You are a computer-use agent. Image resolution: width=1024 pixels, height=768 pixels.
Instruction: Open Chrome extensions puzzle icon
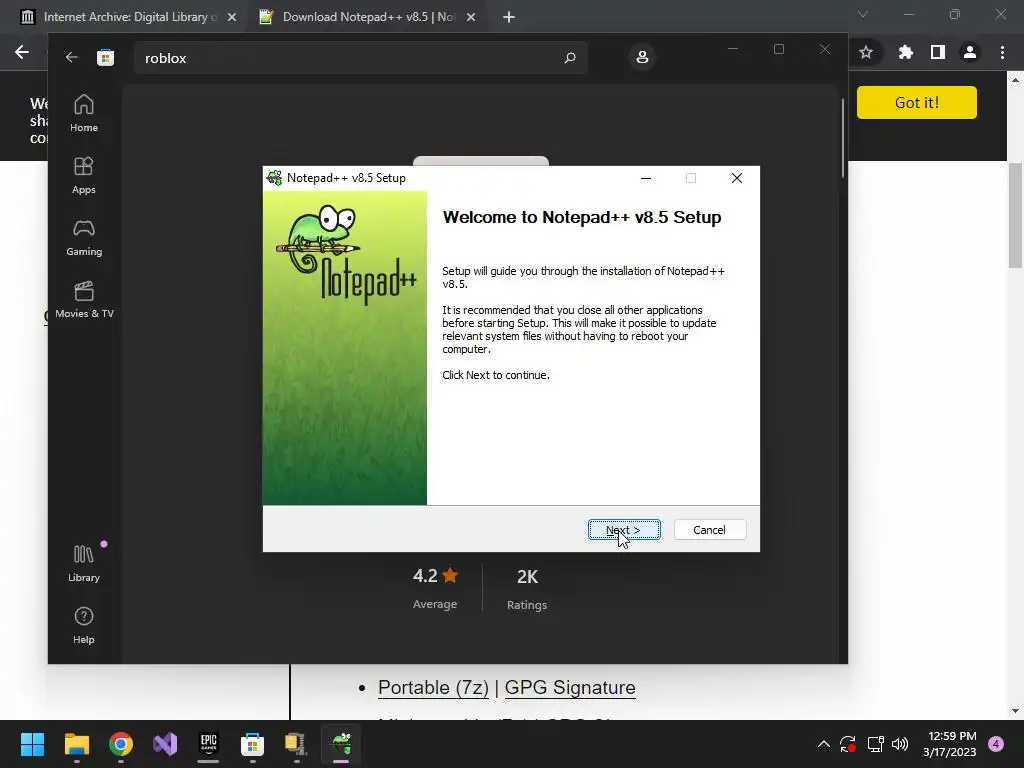pyautogui.click(x=905, y=52)
